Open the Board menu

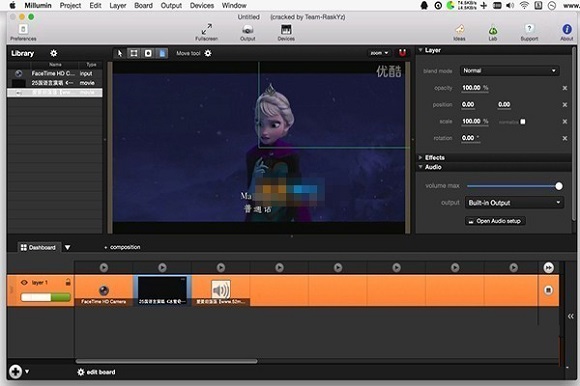click(x=144, y=6)
